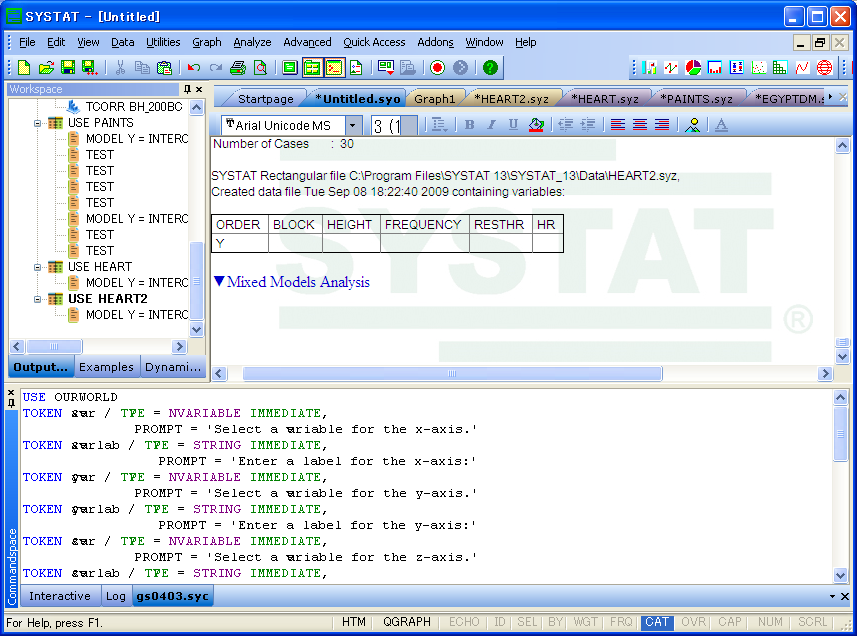Switch to the Startpage tab
The height and width of the screenshot is (636, 857).
coord(266,99)
